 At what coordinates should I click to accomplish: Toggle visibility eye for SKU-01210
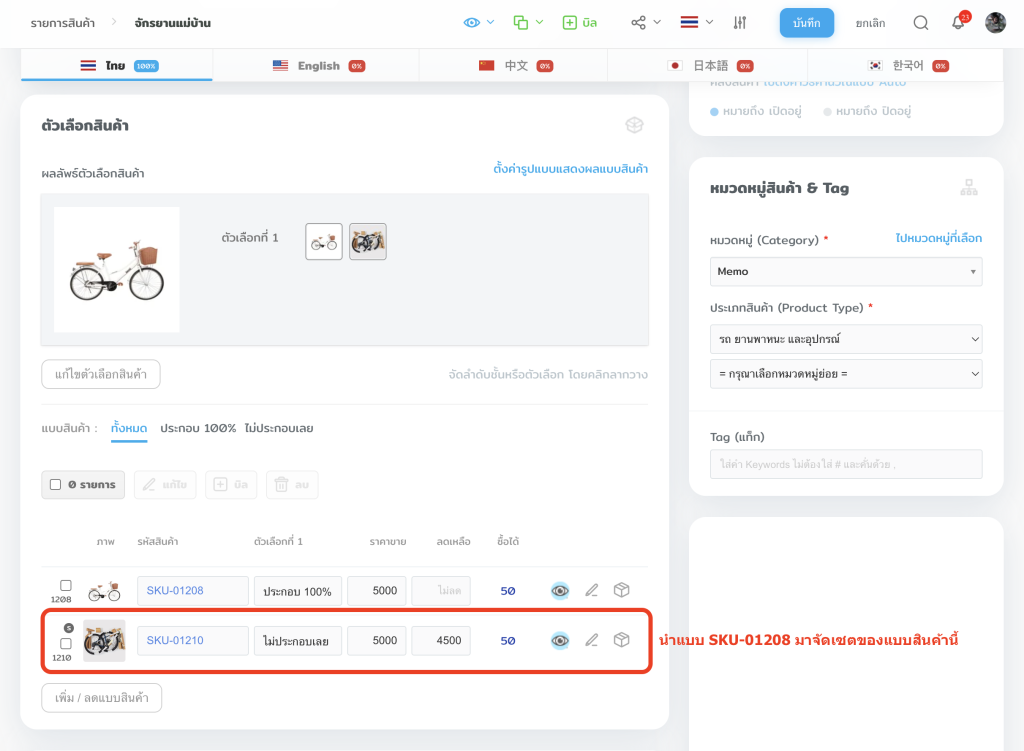click(560, 640)
